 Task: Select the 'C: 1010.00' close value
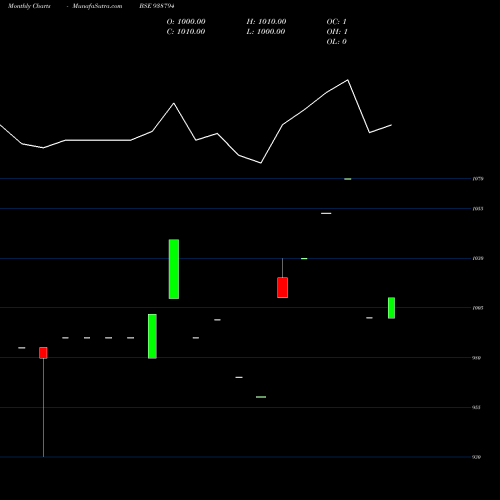coord(186,31)
